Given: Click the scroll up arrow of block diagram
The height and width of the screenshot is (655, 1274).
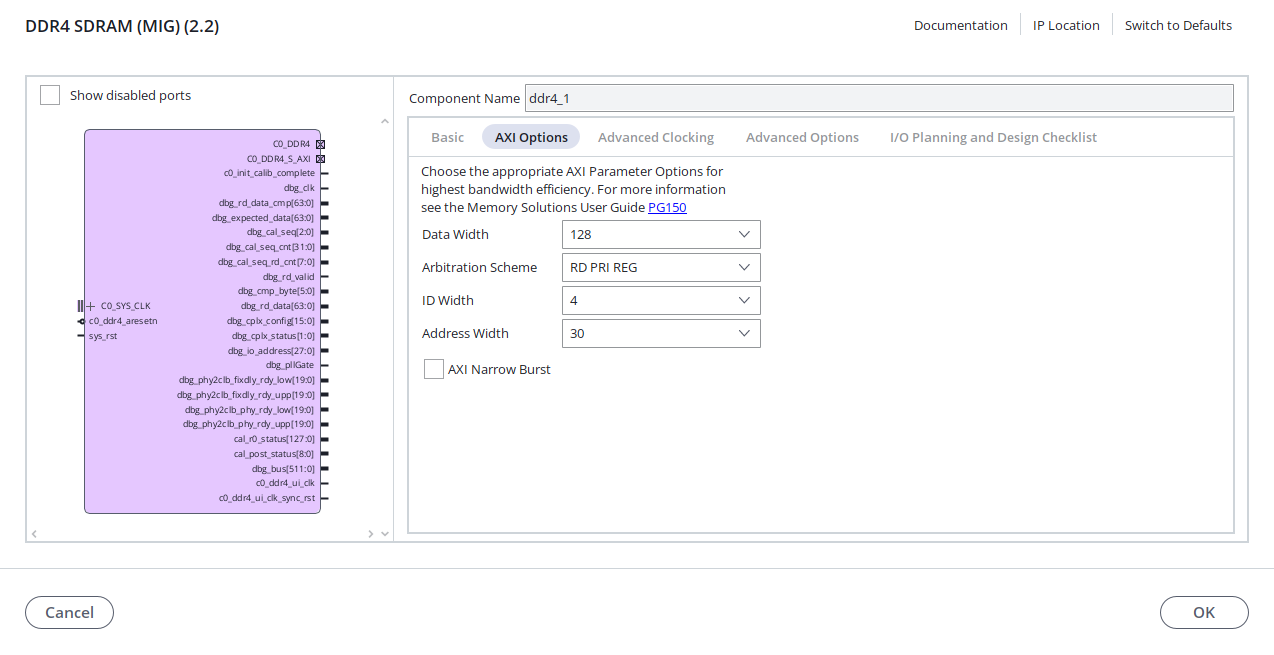Looking at the screenshot, I should click(x=385, y=122).
